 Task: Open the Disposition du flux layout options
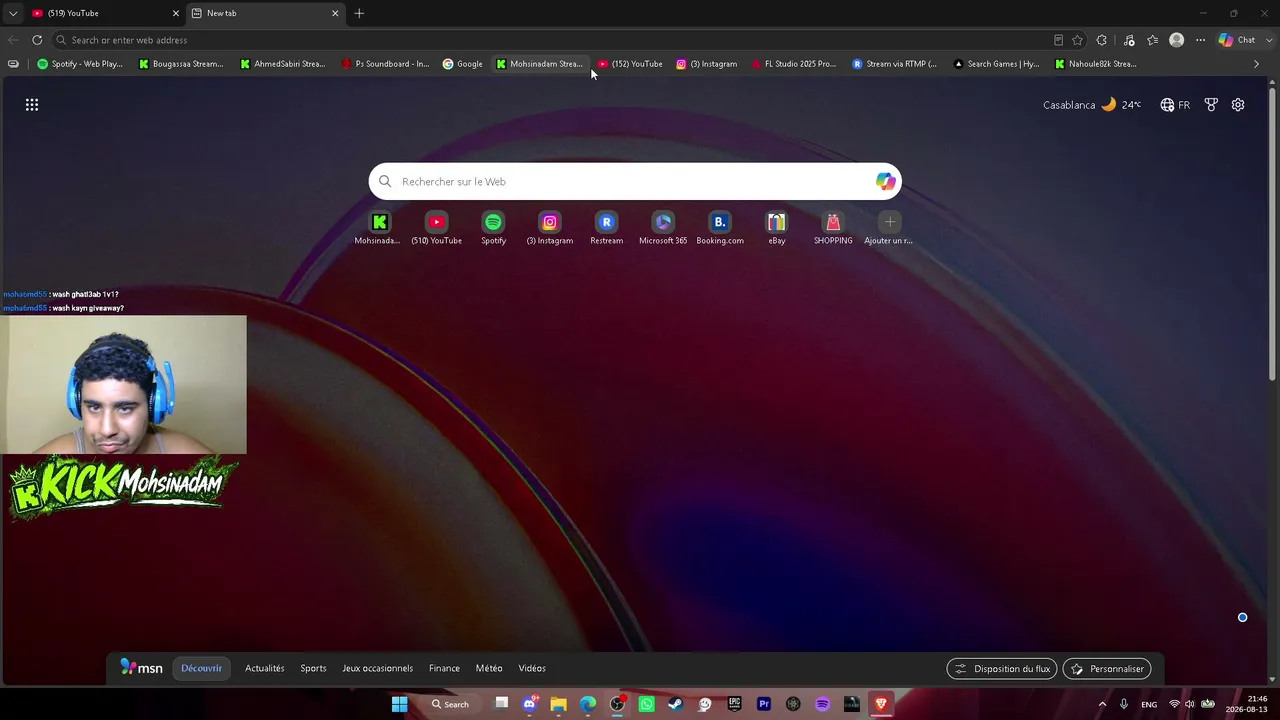click(x=1002, y=668)
